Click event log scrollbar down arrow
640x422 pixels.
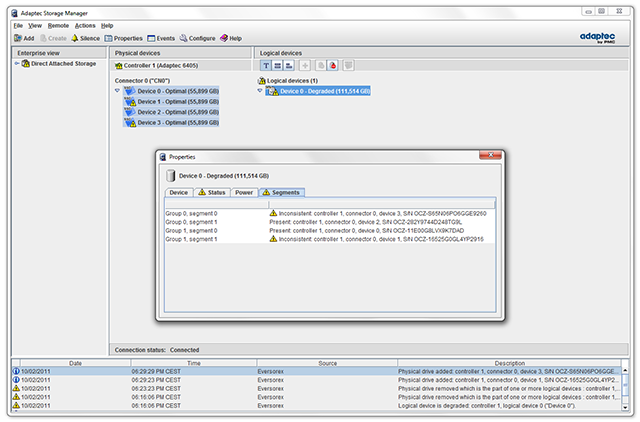point(625,407)
